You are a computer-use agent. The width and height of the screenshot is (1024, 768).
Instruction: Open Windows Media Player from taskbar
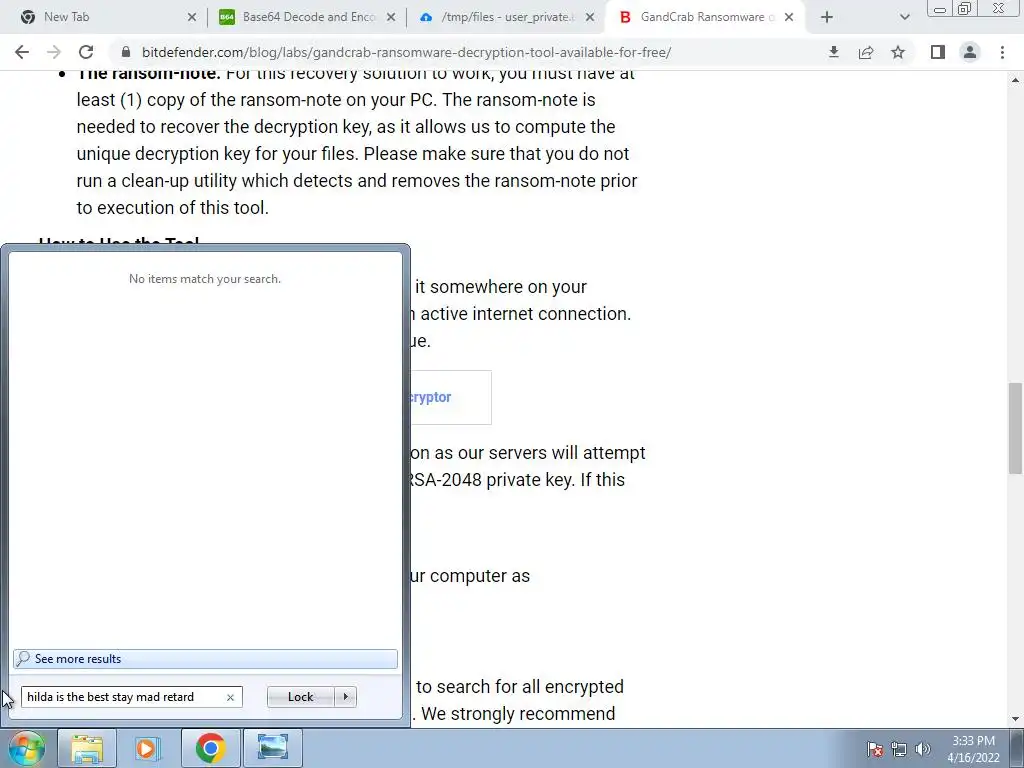point(148,748)
